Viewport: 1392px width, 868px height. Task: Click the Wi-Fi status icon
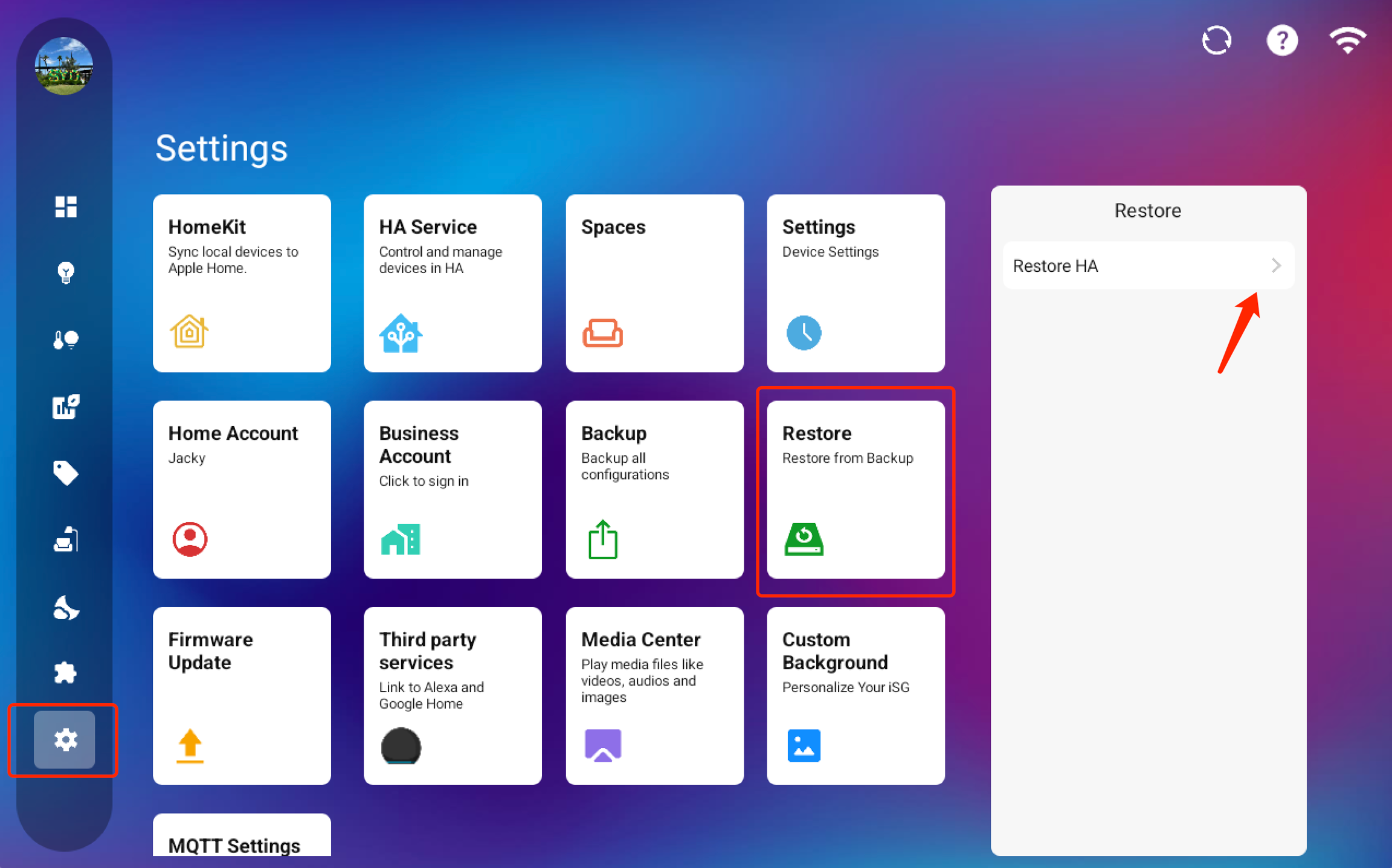point(1347,41)
